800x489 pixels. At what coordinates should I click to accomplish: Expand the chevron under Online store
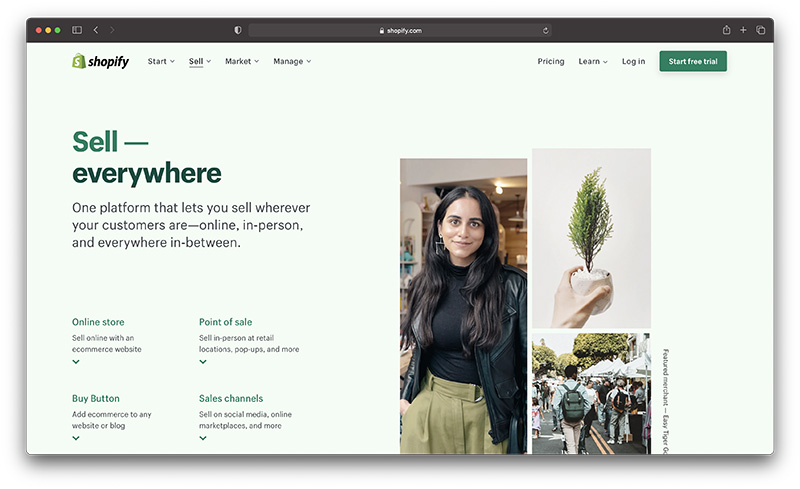point(76,362)
